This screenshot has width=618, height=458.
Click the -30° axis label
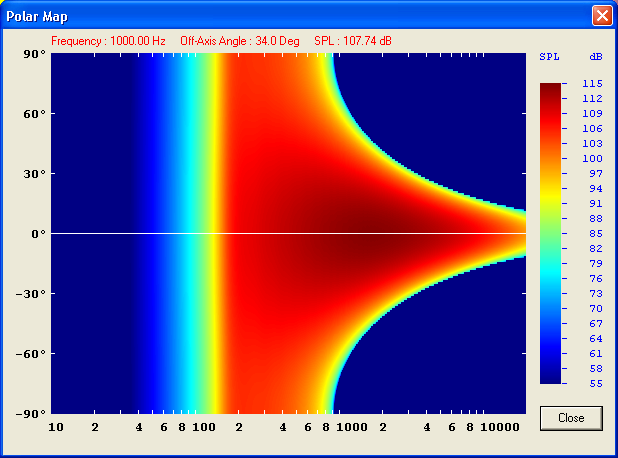(31, 294)
